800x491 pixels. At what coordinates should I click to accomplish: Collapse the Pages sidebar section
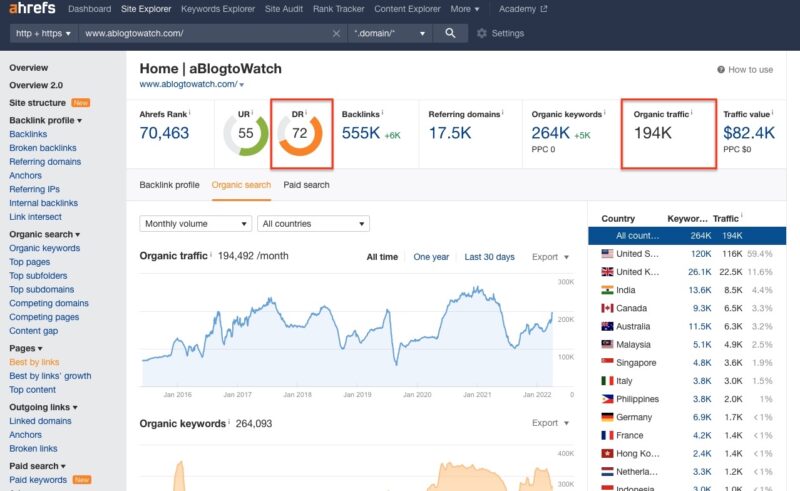tap(26, 348)
